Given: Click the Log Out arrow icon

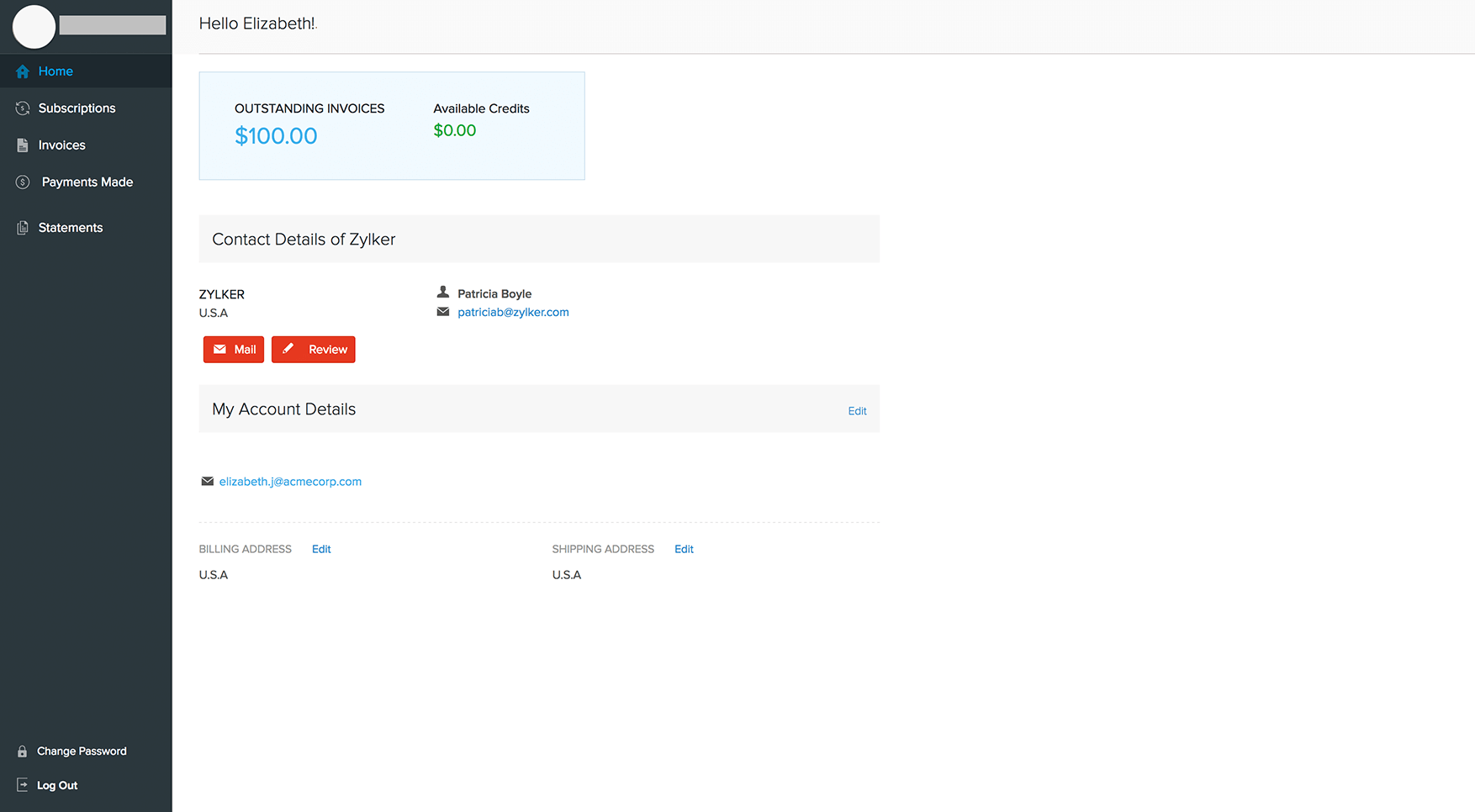Looking at the screenshot, I should click(x=23, y=785).
